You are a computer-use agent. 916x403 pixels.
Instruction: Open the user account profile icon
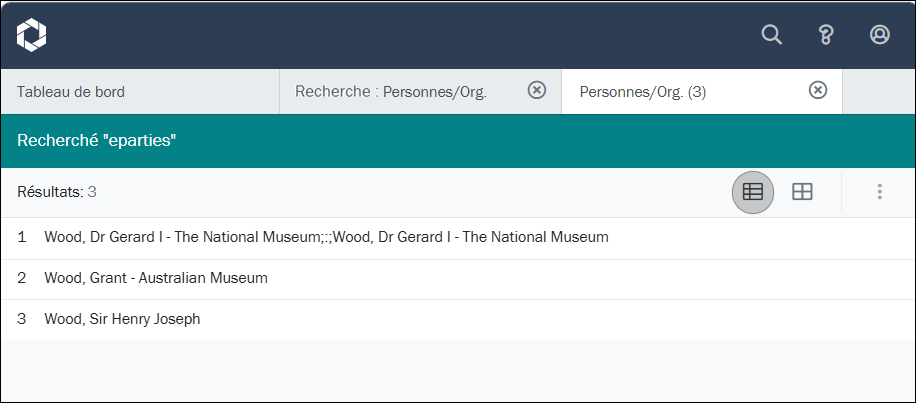879,34
